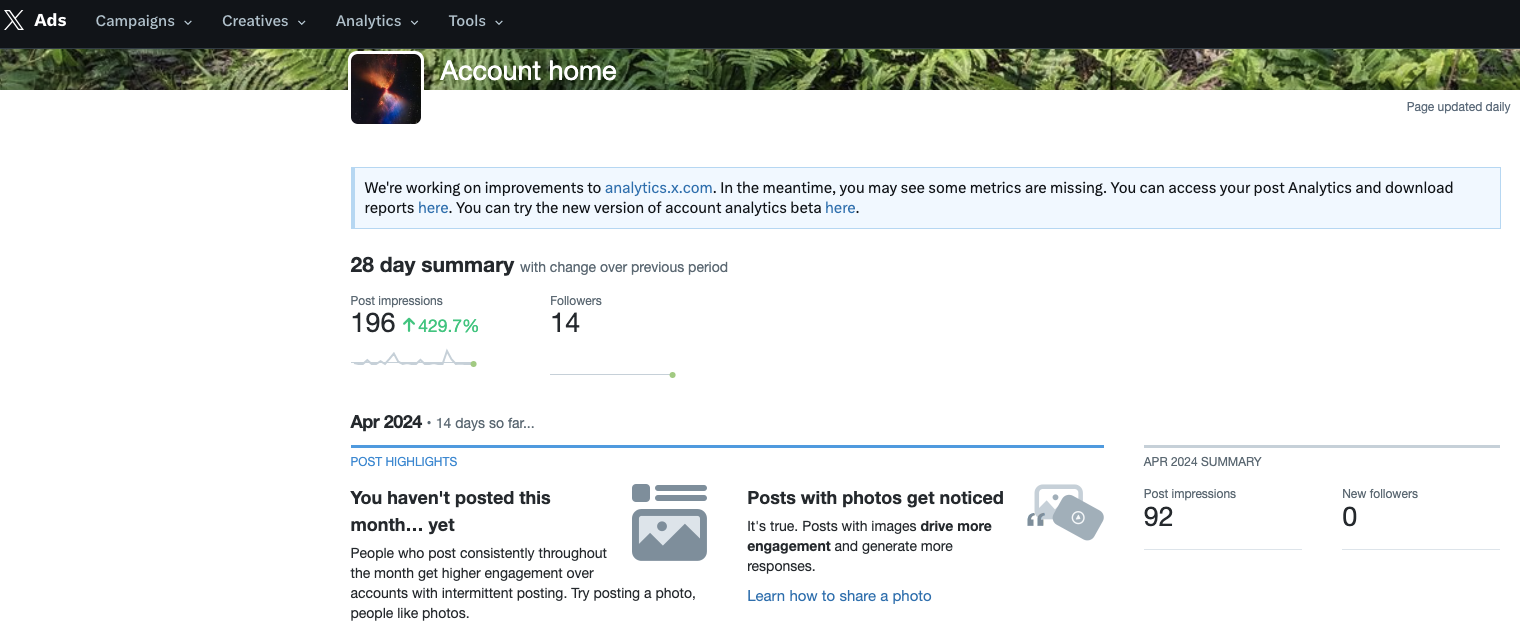The width and height of the screenshot is (1520, 630).
Task: Click the photo placeholder illustration icon
Action: tap(668, 520)
